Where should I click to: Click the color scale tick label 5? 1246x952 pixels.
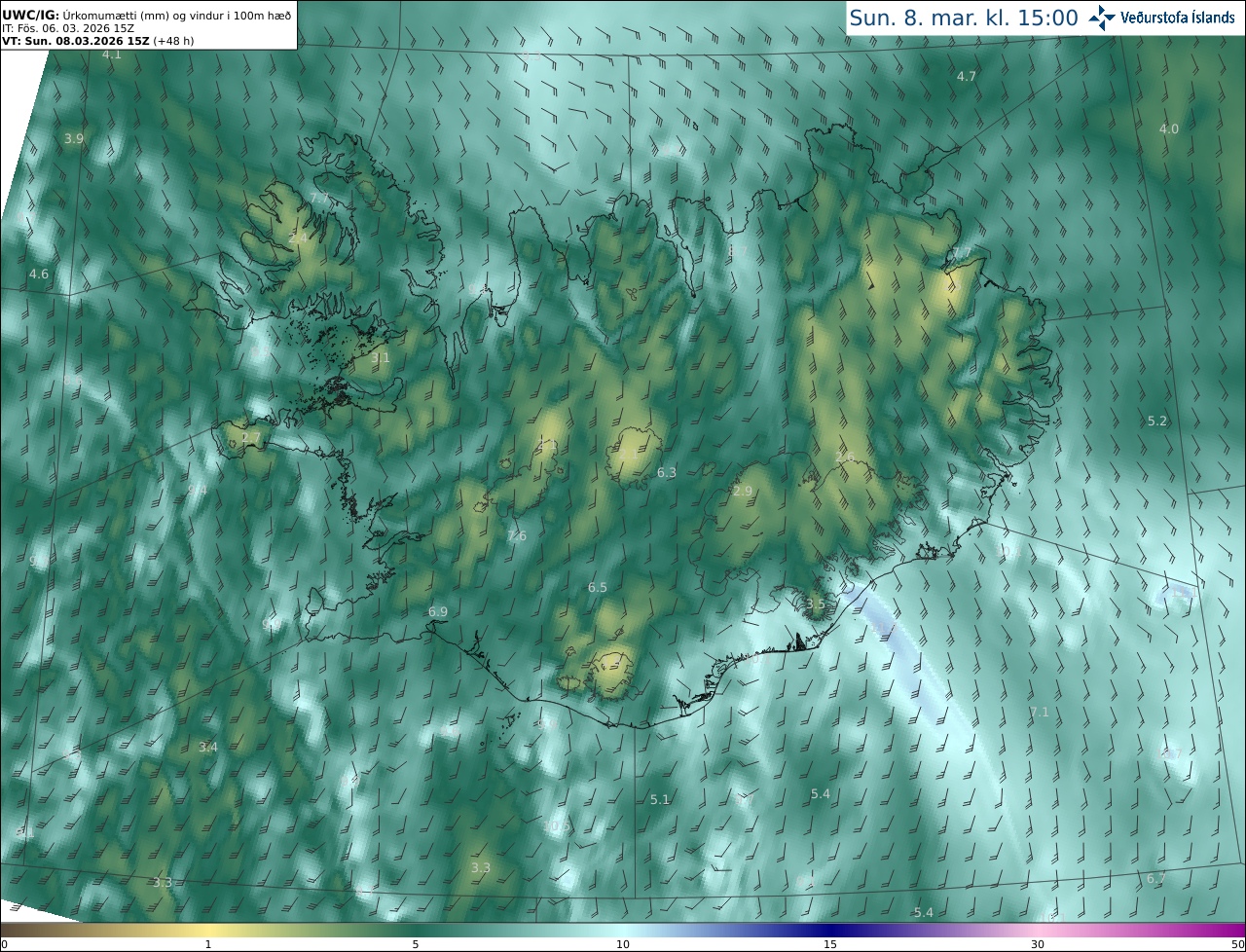coord(416,944)
